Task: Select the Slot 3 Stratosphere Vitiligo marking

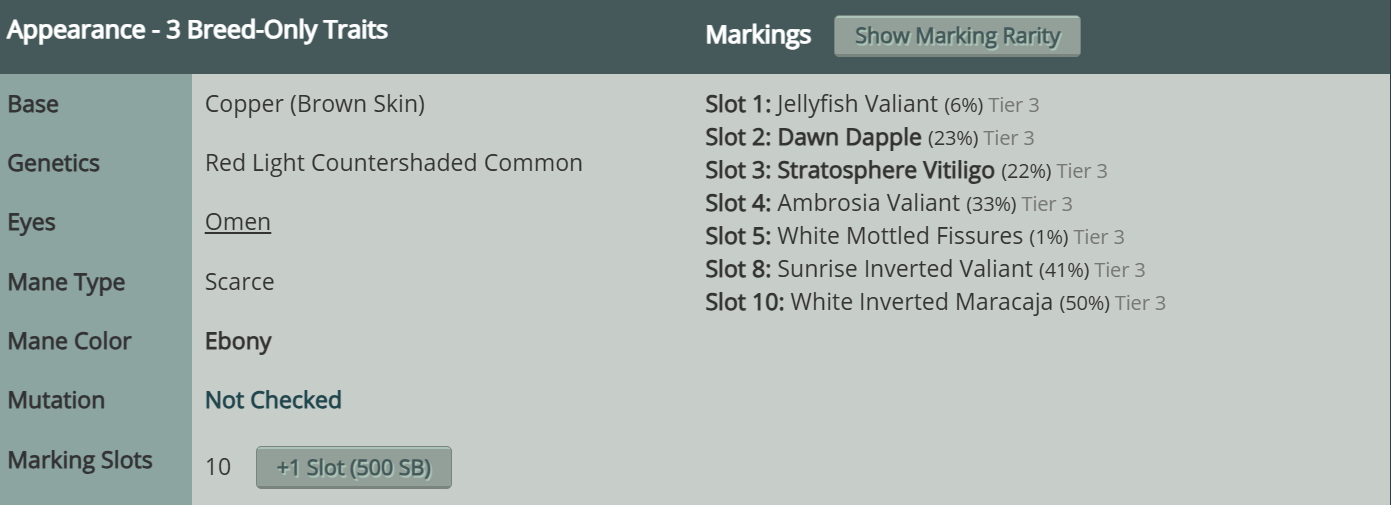Action: tap(884, 171)
